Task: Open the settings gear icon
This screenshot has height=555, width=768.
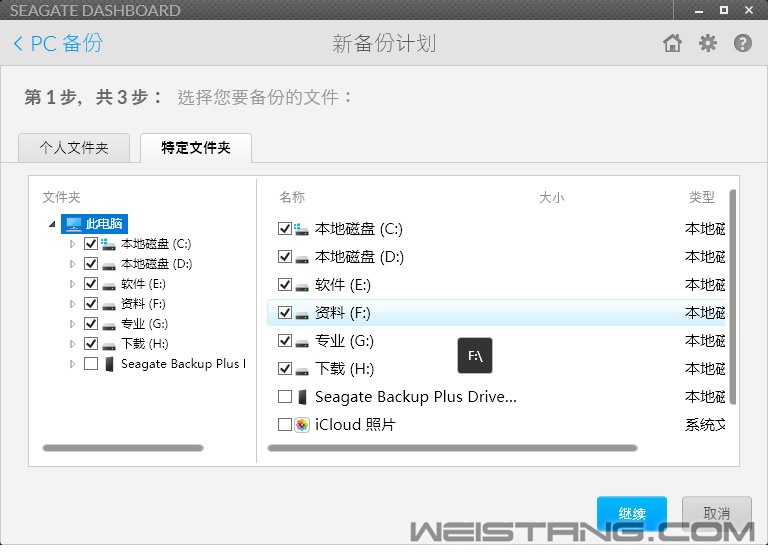Action: pos(708,43)
